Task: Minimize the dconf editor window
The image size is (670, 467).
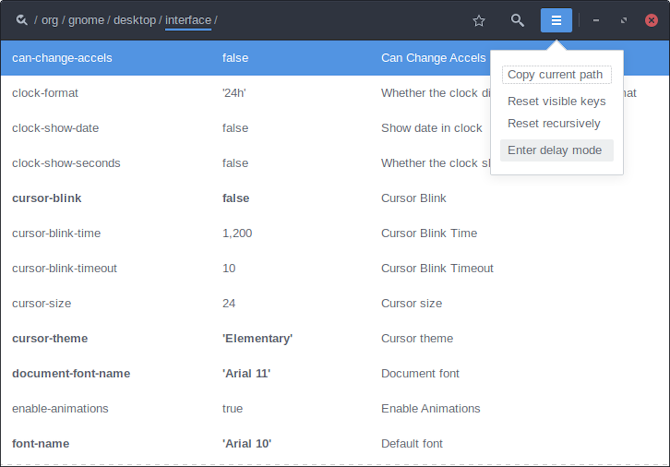Action: click(596, 20)
